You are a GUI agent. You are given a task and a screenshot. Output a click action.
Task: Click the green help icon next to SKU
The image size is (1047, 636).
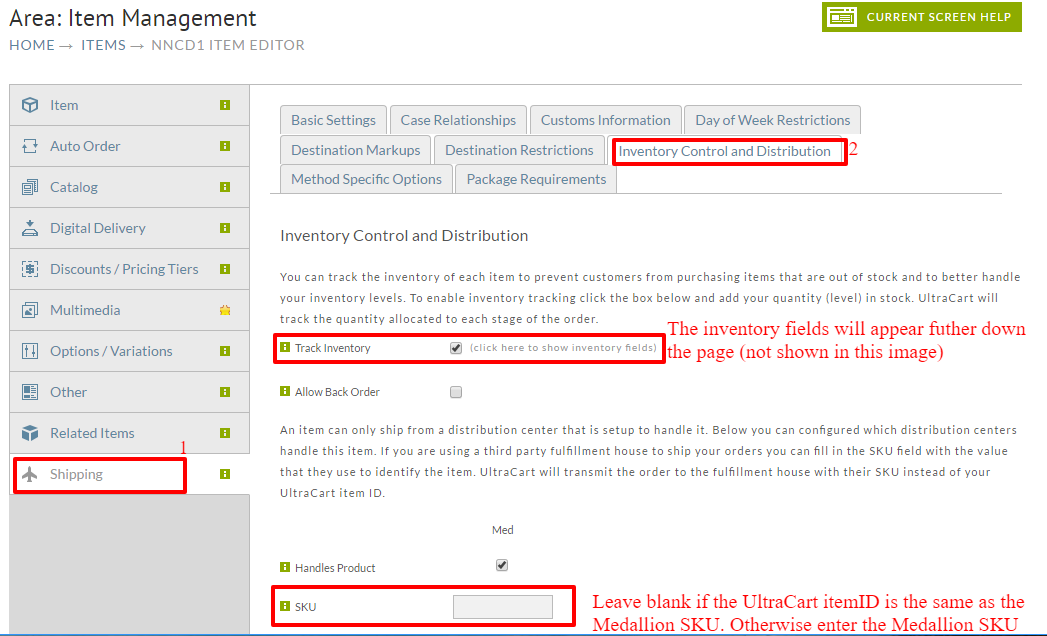tap(285, 606)
